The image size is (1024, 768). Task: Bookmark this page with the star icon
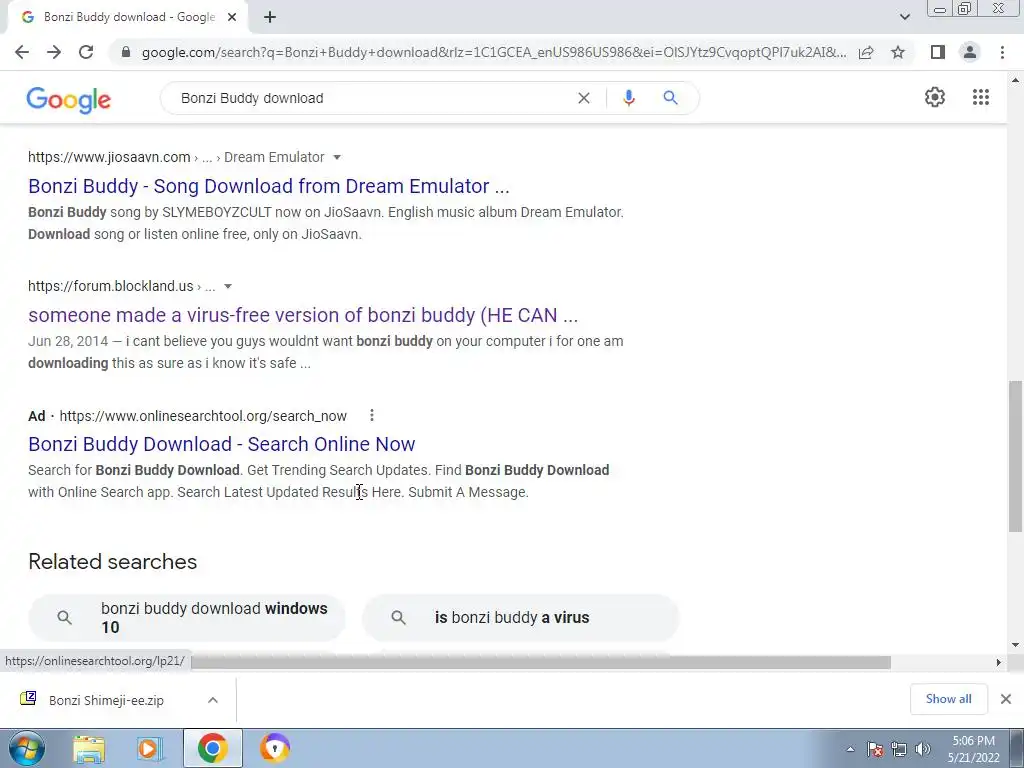click(x=898, y=52)
